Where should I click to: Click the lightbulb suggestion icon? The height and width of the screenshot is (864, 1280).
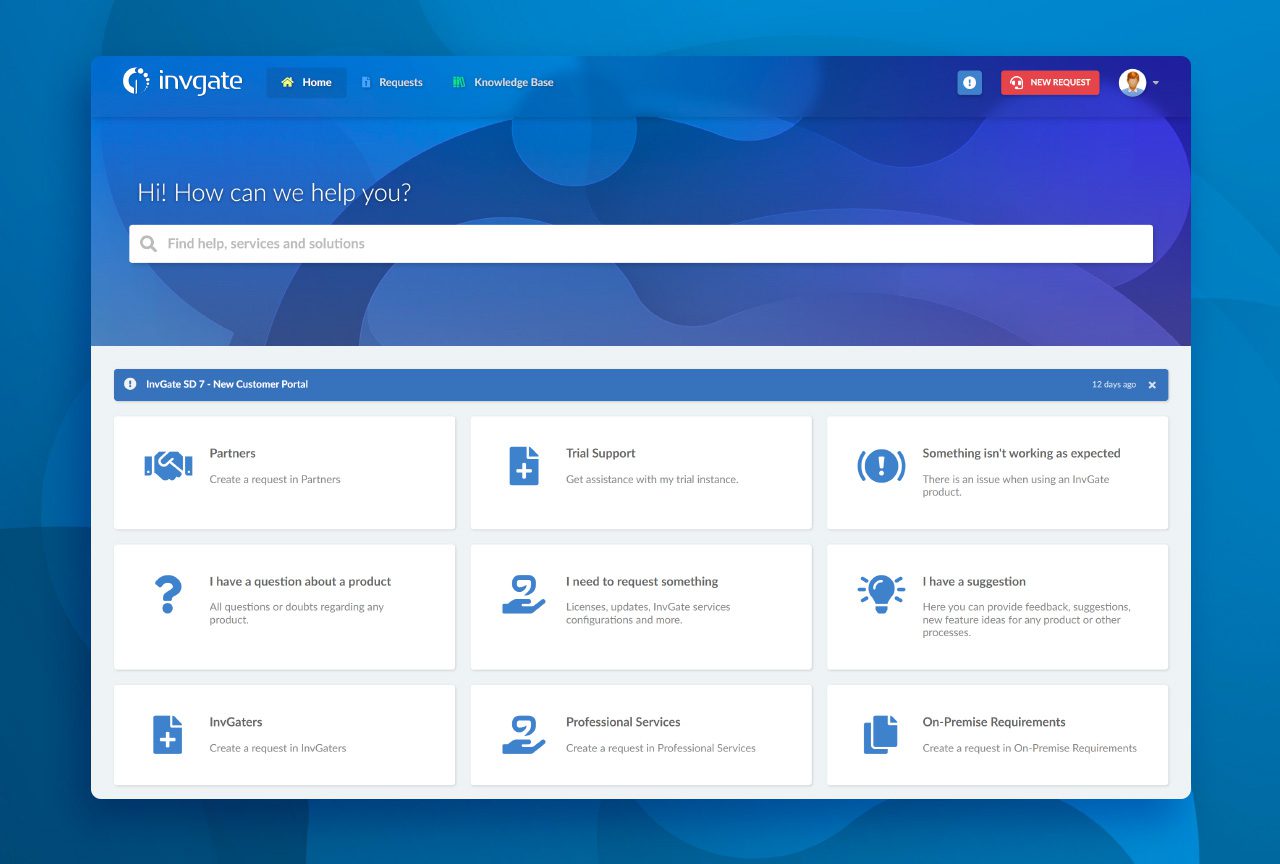coord(881,594)
